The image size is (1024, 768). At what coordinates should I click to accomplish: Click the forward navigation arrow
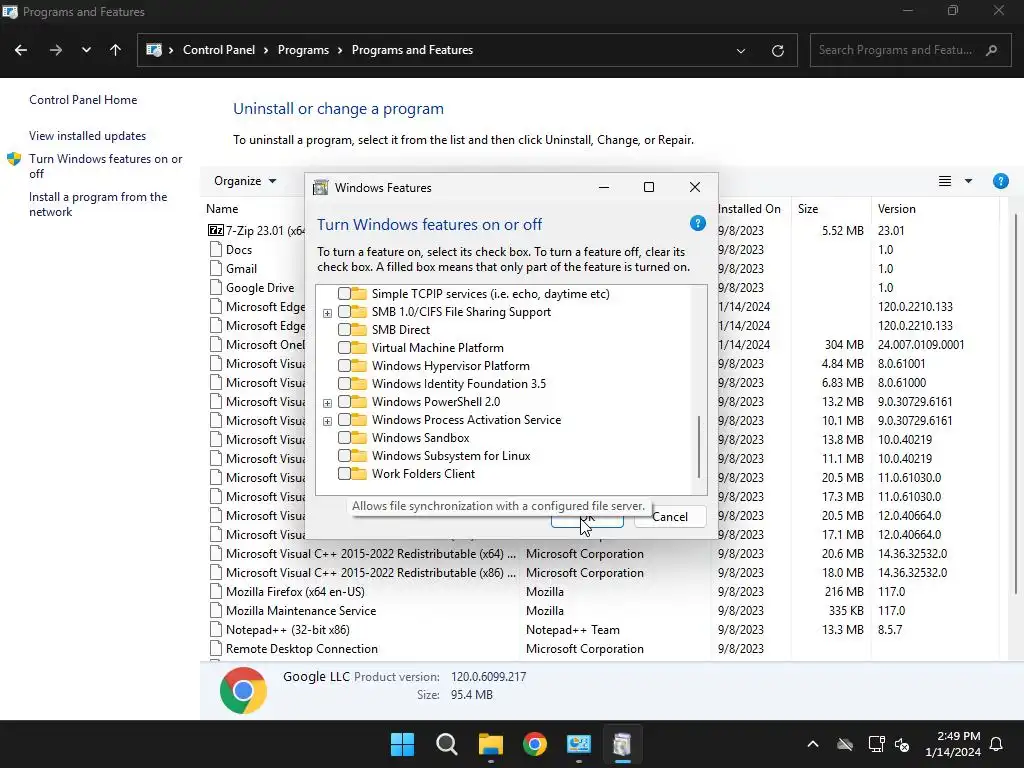tap(56, 50)
